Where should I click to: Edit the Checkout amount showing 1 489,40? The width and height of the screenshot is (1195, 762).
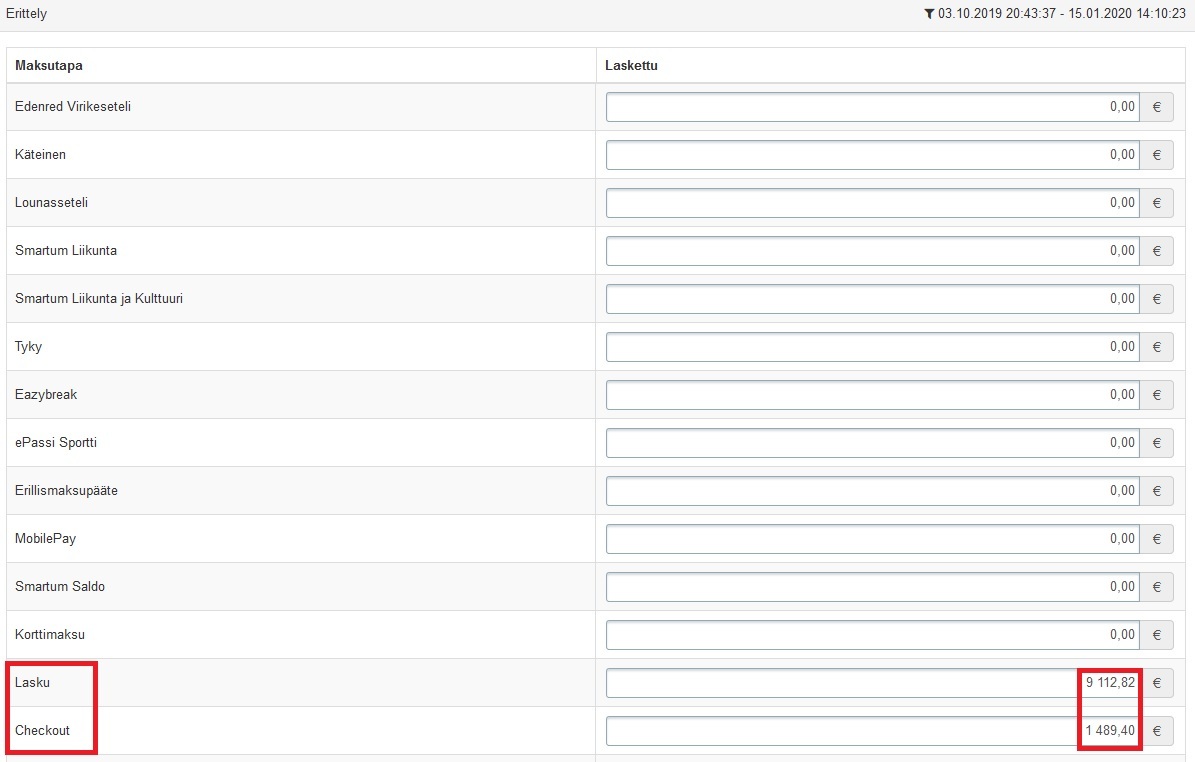872,731
